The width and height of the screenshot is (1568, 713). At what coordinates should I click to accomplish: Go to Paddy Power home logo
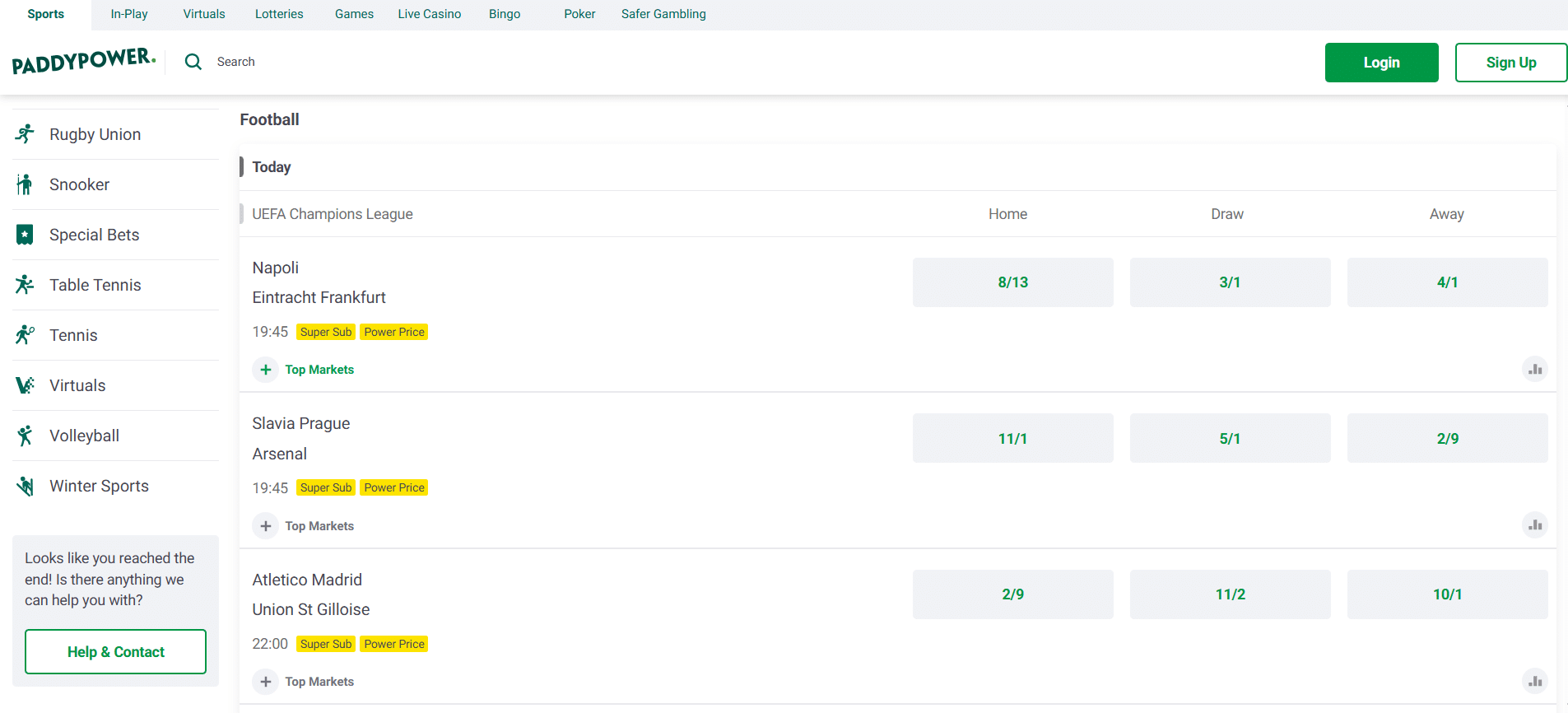(84, 61)
